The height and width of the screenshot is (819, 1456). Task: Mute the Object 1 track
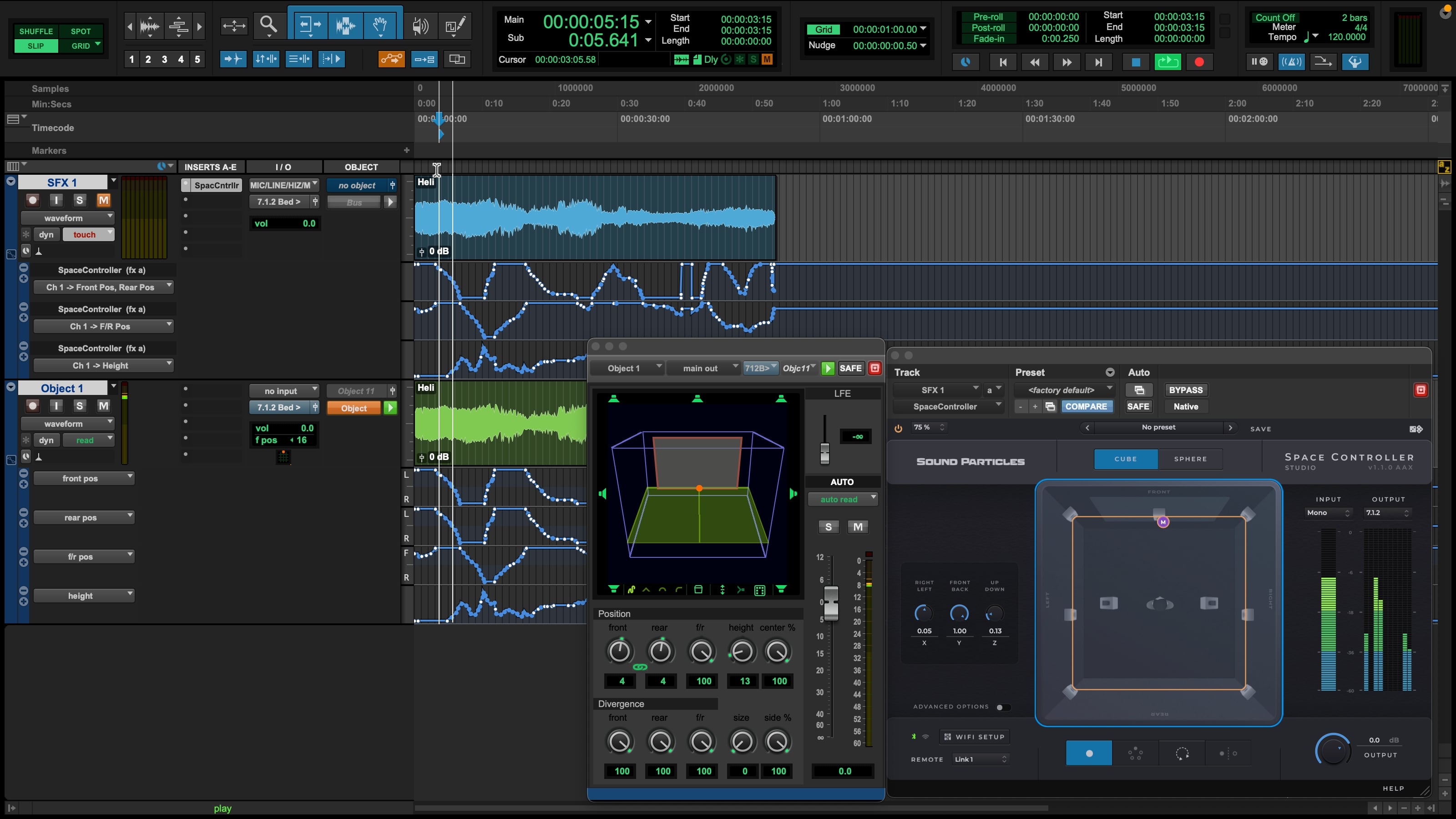click(x=103, y=406)
